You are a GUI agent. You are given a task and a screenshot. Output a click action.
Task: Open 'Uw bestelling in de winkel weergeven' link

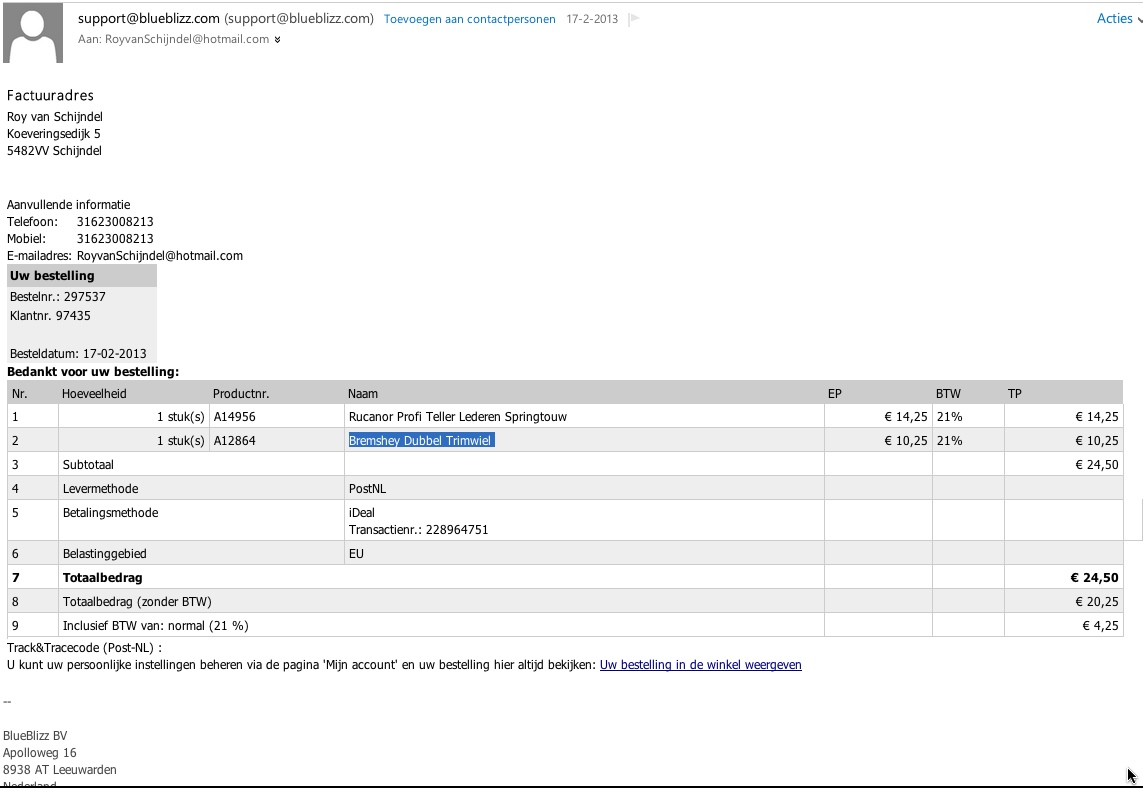pos(700,665)
